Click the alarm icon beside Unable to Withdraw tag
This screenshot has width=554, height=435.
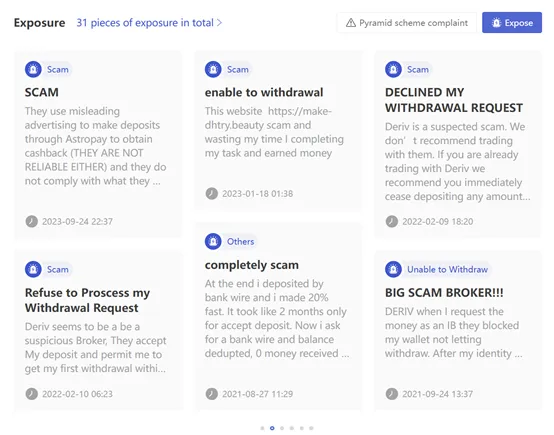(x=393, y=269)
